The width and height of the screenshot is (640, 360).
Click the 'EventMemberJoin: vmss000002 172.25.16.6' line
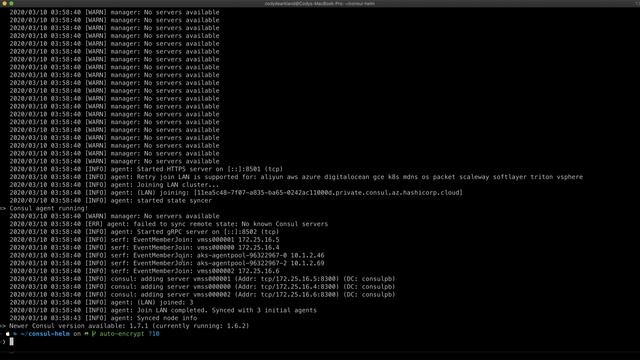(x=144, y=271)
